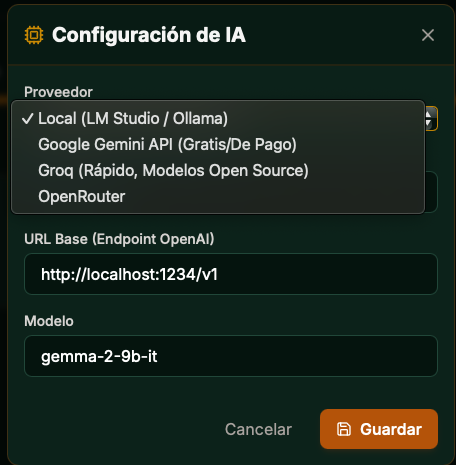Click the floppy disk icon in Guardar

[x=344, y=429]
